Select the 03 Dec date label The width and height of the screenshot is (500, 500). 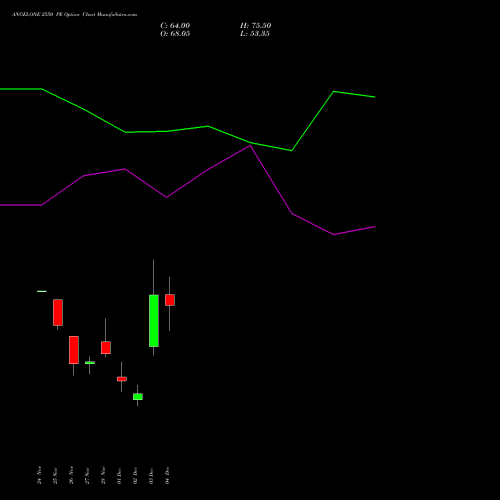tap(151, 475)
